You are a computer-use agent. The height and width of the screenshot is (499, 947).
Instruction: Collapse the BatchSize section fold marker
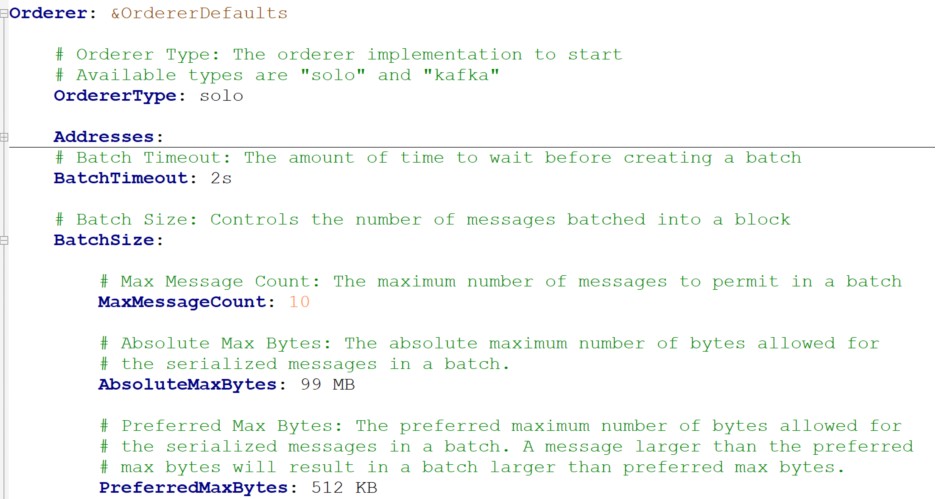pyautogui.click(x=4, y=240)
